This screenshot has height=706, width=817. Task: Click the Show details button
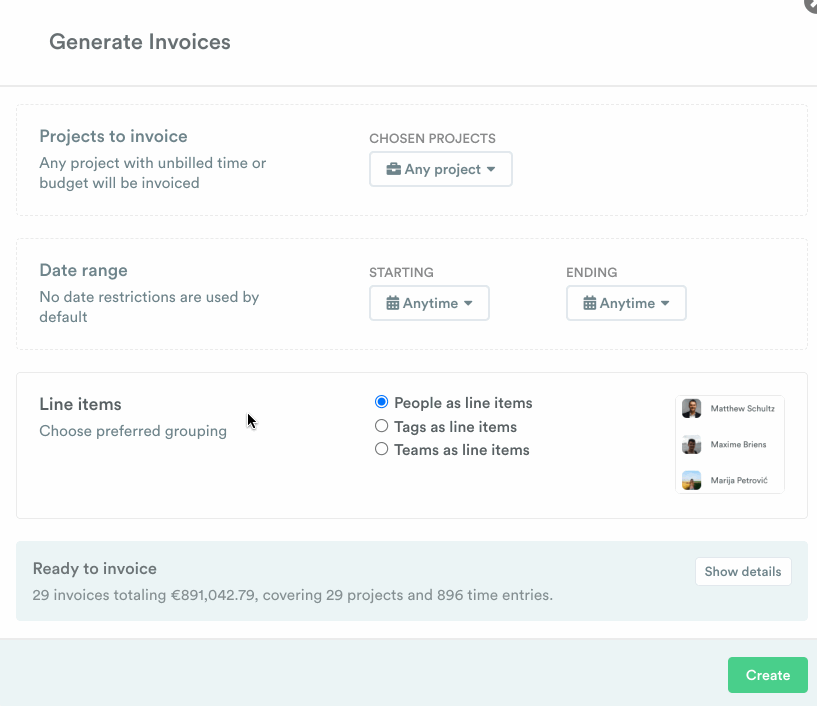click(743, 571)
